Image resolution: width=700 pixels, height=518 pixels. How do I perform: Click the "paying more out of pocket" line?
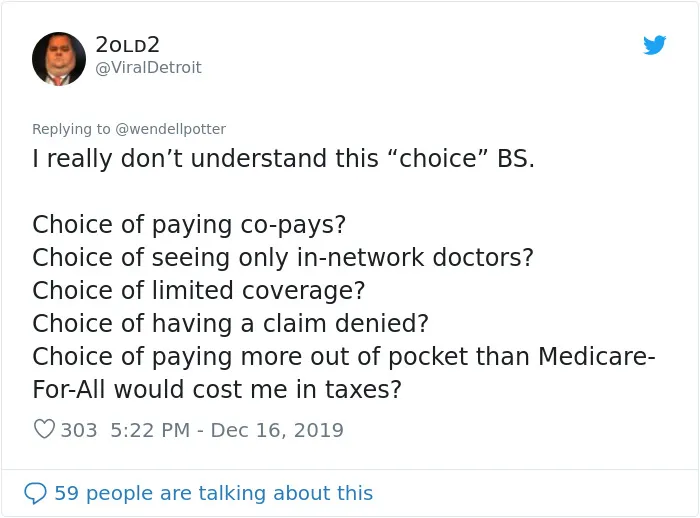(344, 356)
